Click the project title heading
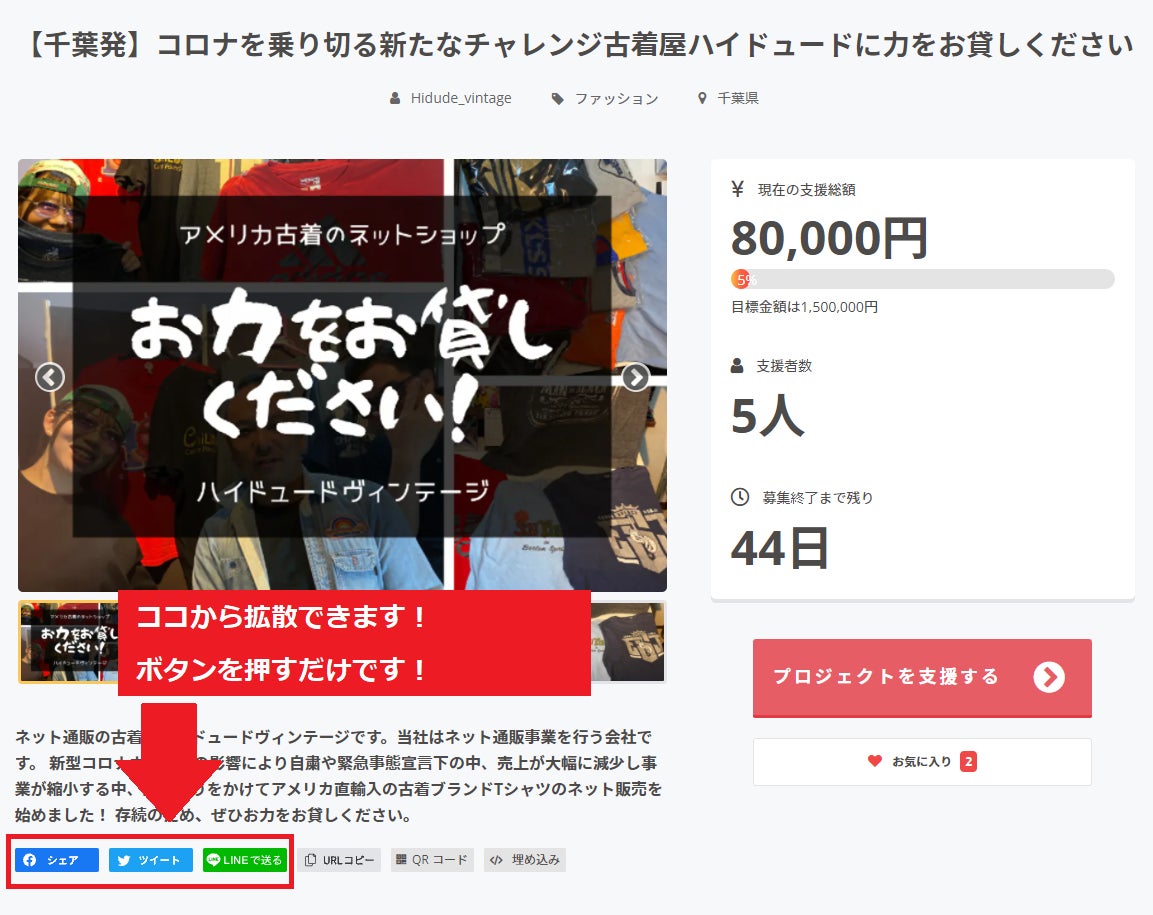The height and width of the screenshot is (915, 1153). click(578, 45)
